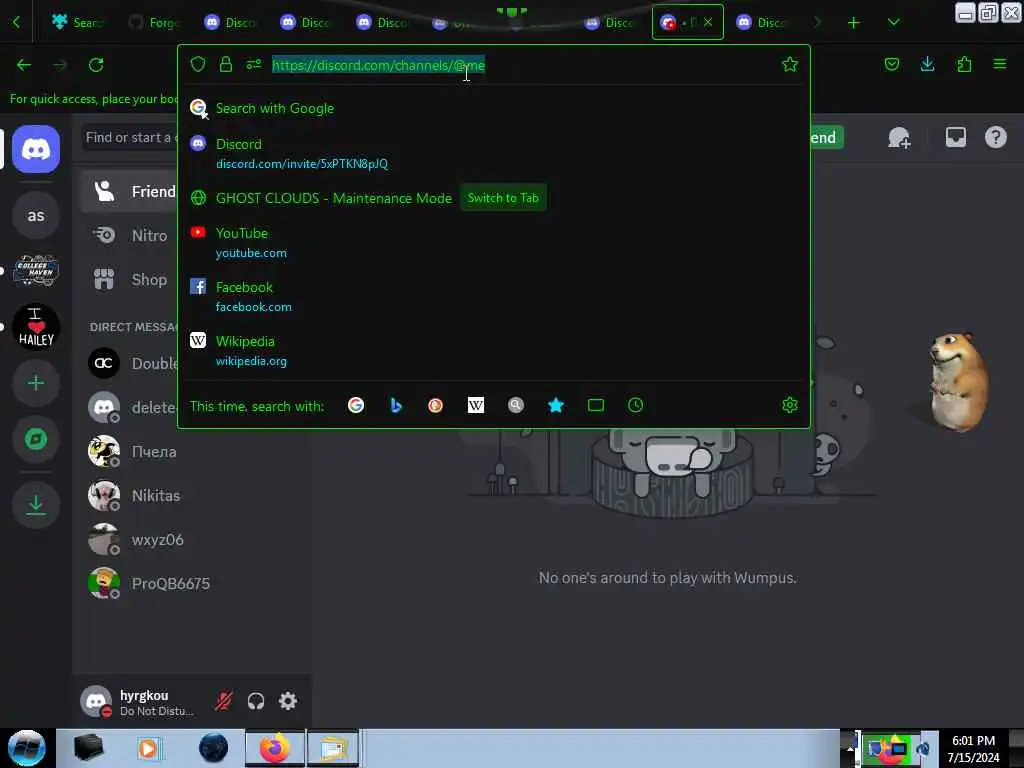The width and height of the screenshot is (1024, 768).
Task: Click the Firefox taskbar icon
Action: click(x=275, y=748)
